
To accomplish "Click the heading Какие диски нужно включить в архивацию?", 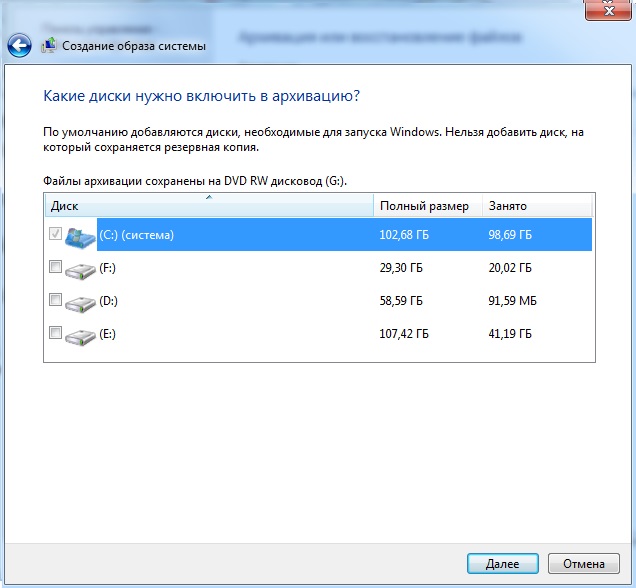I will pyautogui.click(x=201, y=96).
